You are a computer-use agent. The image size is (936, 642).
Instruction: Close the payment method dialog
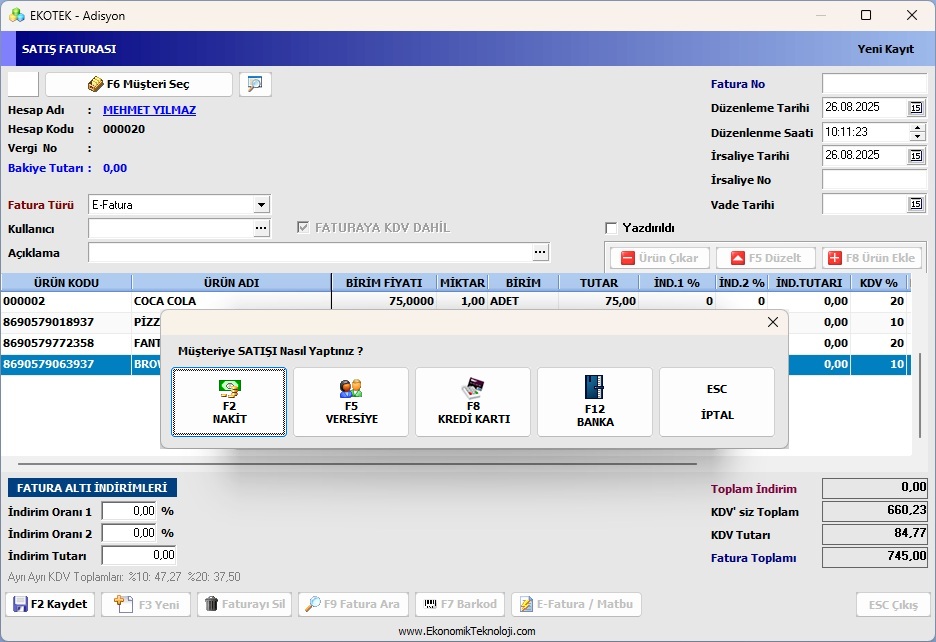pos(773,322)
